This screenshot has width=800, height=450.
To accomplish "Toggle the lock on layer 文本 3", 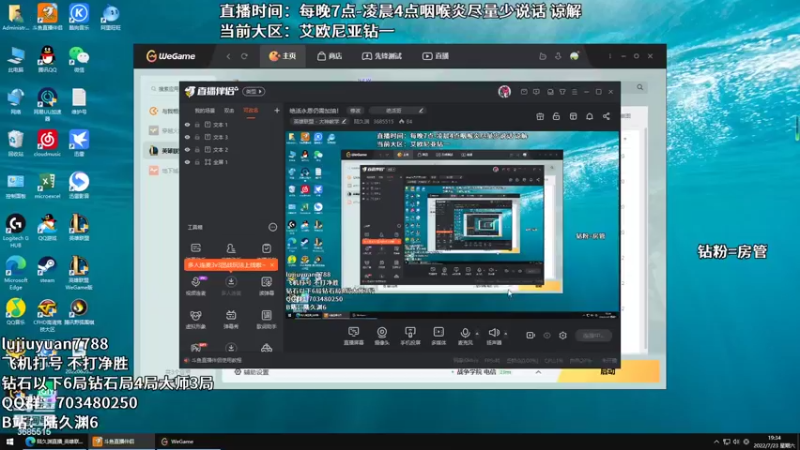I will 197,137.
